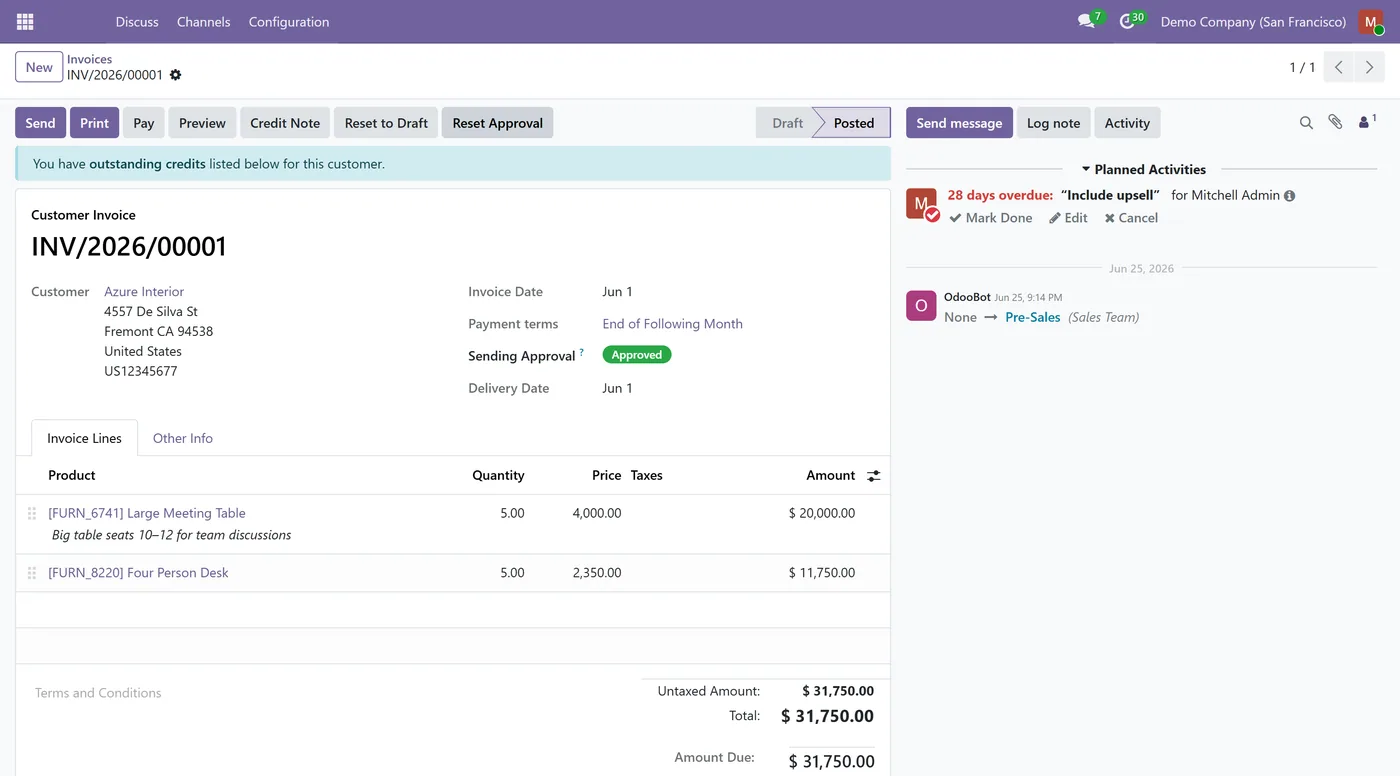
Task: Open the Channels menu
Action: (x=203, y=21)
